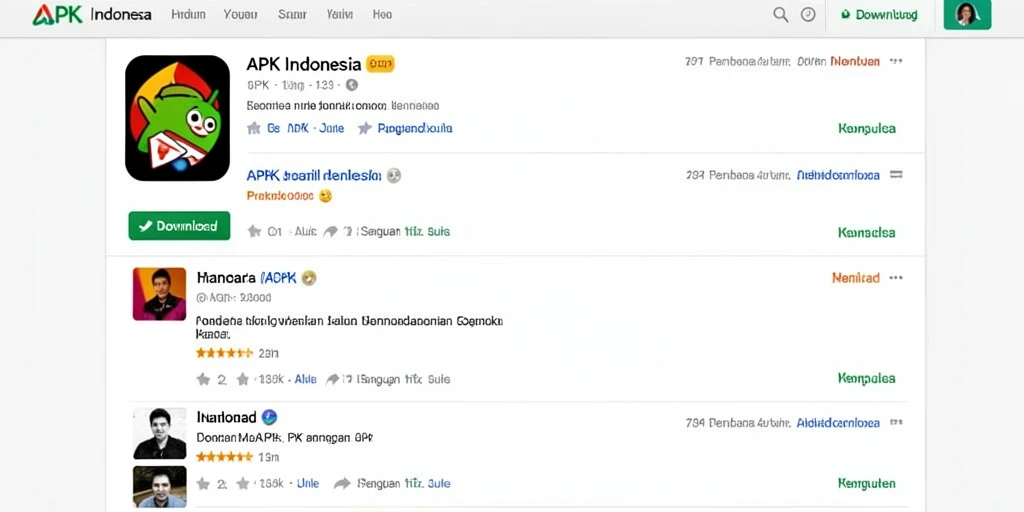Click the menu icon beside 'Aldiidoomloea' in Inarlonad row

pos(896,423)
